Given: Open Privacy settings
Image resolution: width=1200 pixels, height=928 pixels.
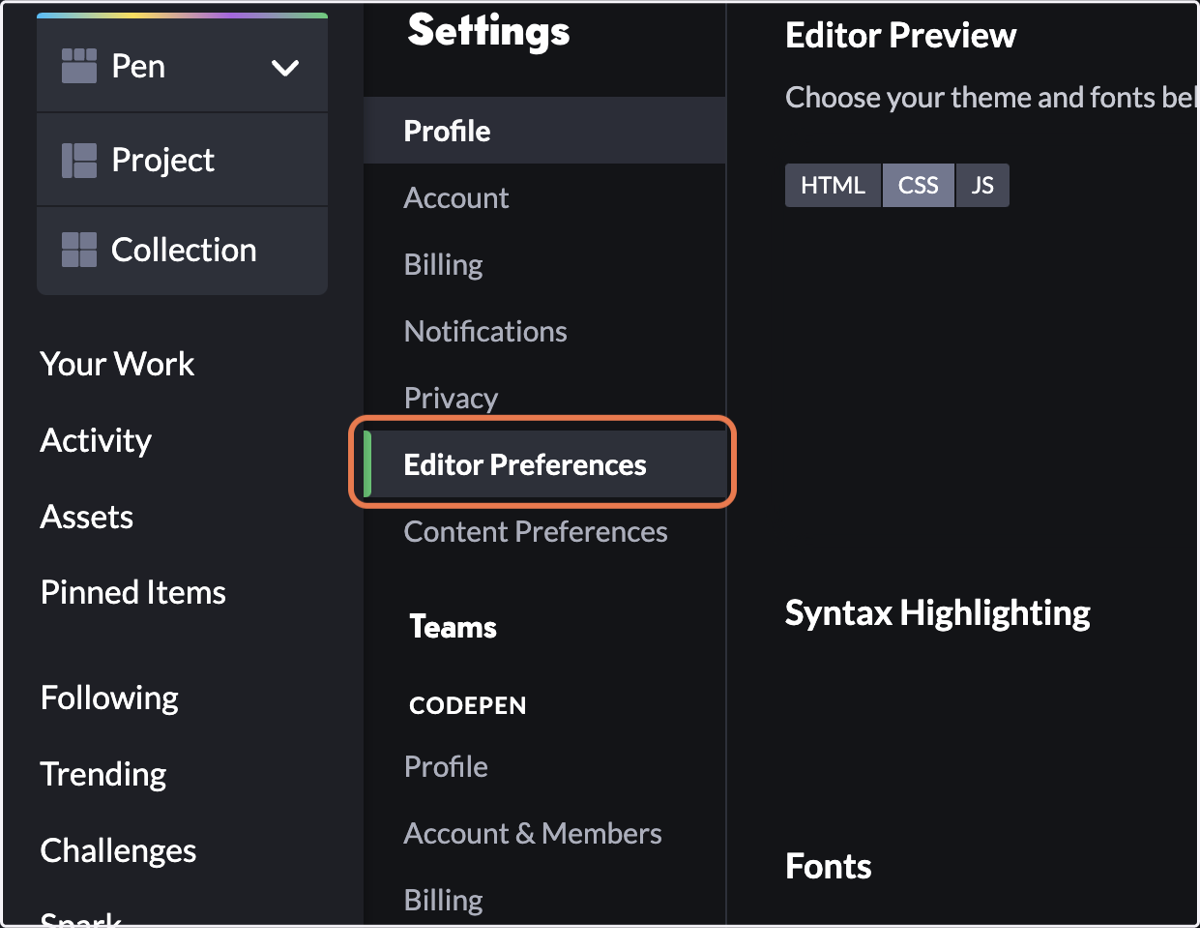Looking at the screenshot, I should (451, 398).
